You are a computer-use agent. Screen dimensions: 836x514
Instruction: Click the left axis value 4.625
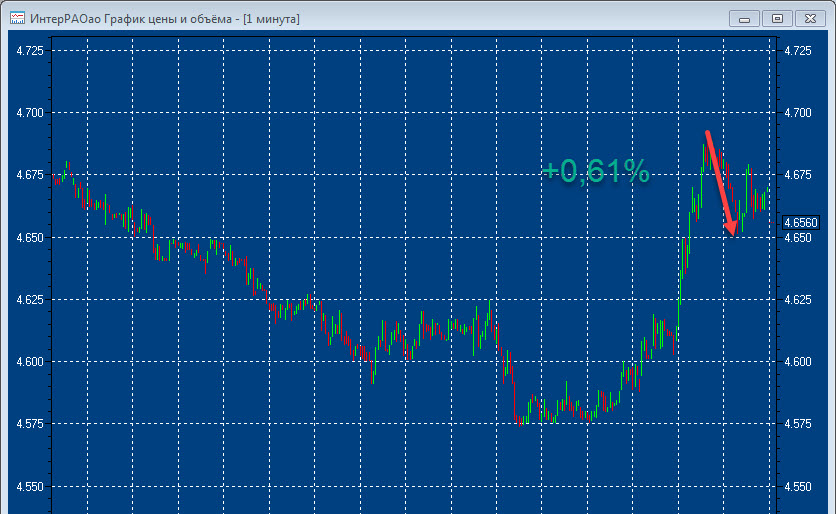tap(30, 300)
